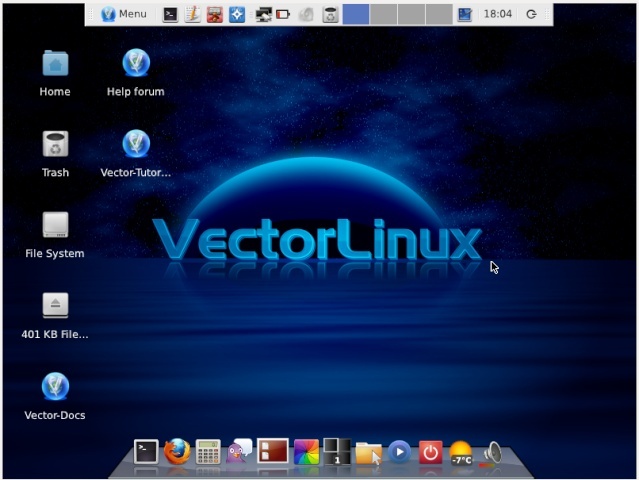Switch to the fourth workspace in pager

tap(439, 14)
